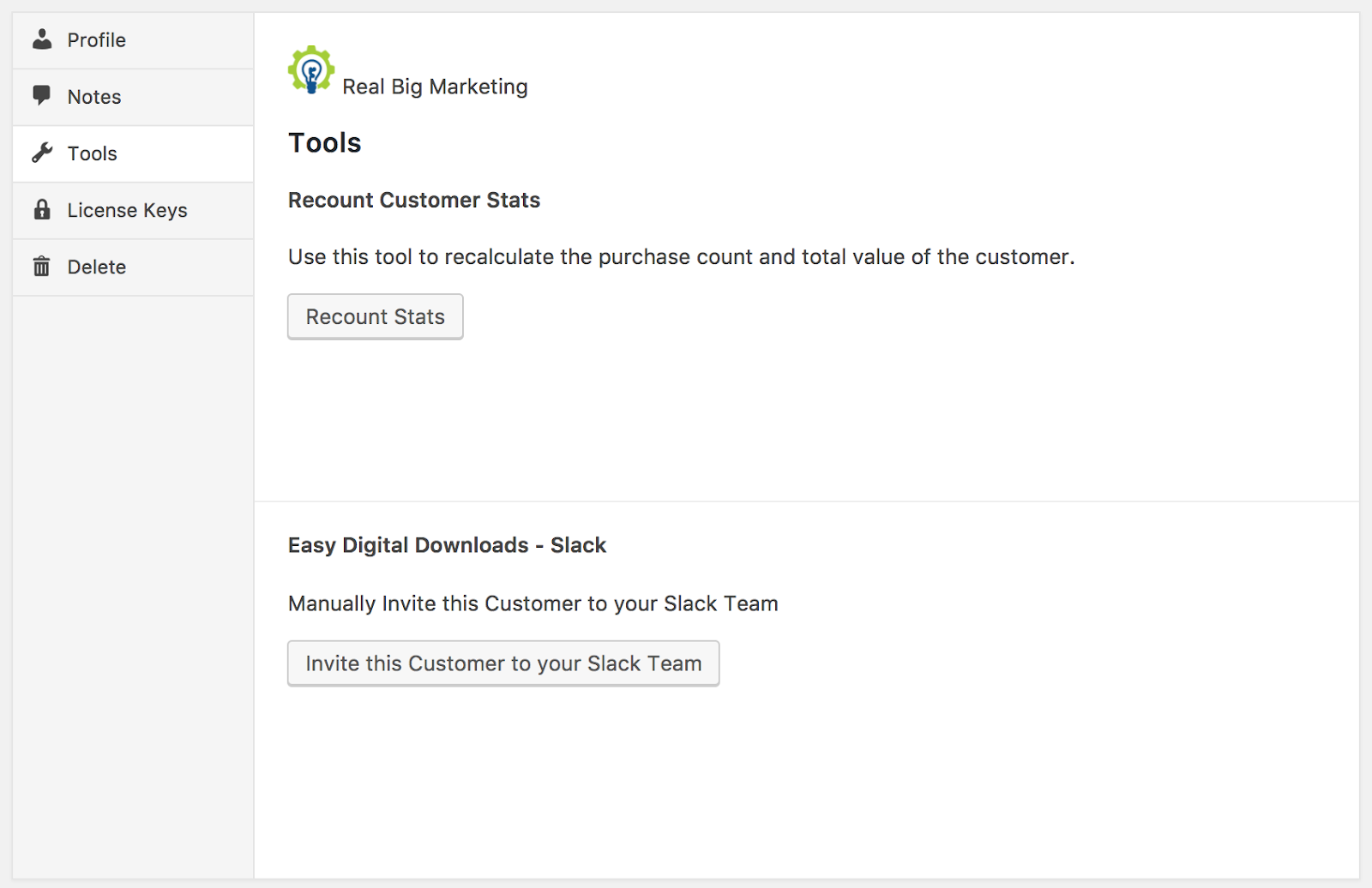
Task: Click the empty sidebar area below Delete
Action: 133,583
